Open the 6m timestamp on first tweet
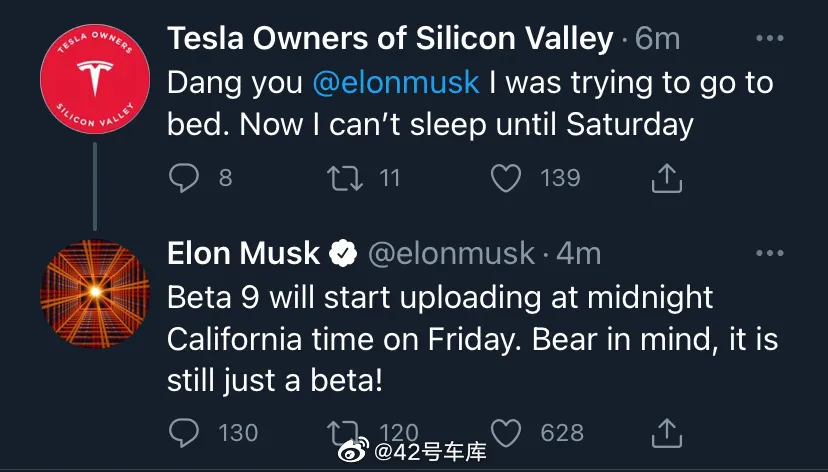The height and width of the screenshot is (472, 828). [x=657, y=39]
